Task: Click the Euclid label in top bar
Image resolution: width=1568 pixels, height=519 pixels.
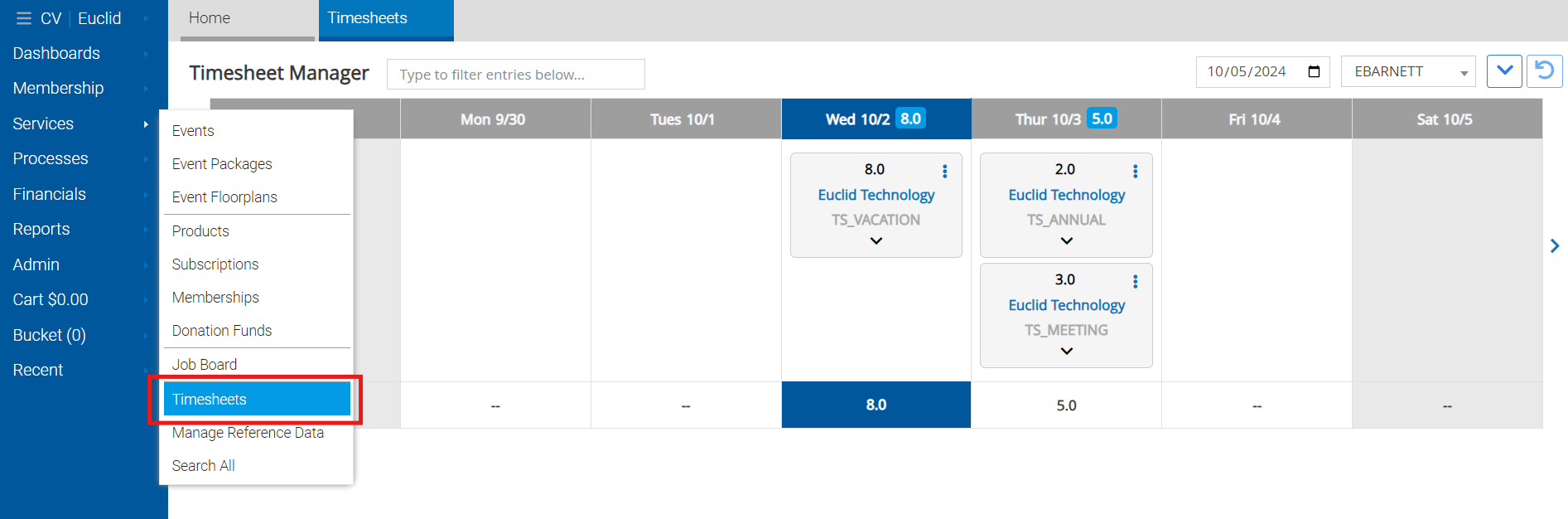Action: click(x=99, y=18)
